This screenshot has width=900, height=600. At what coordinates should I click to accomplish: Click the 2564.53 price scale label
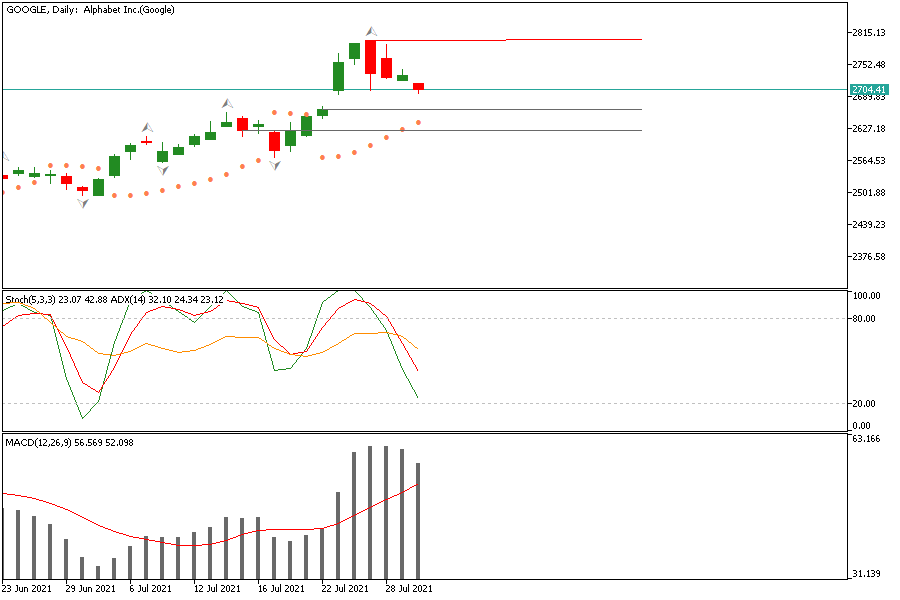[x=868, y=160]
